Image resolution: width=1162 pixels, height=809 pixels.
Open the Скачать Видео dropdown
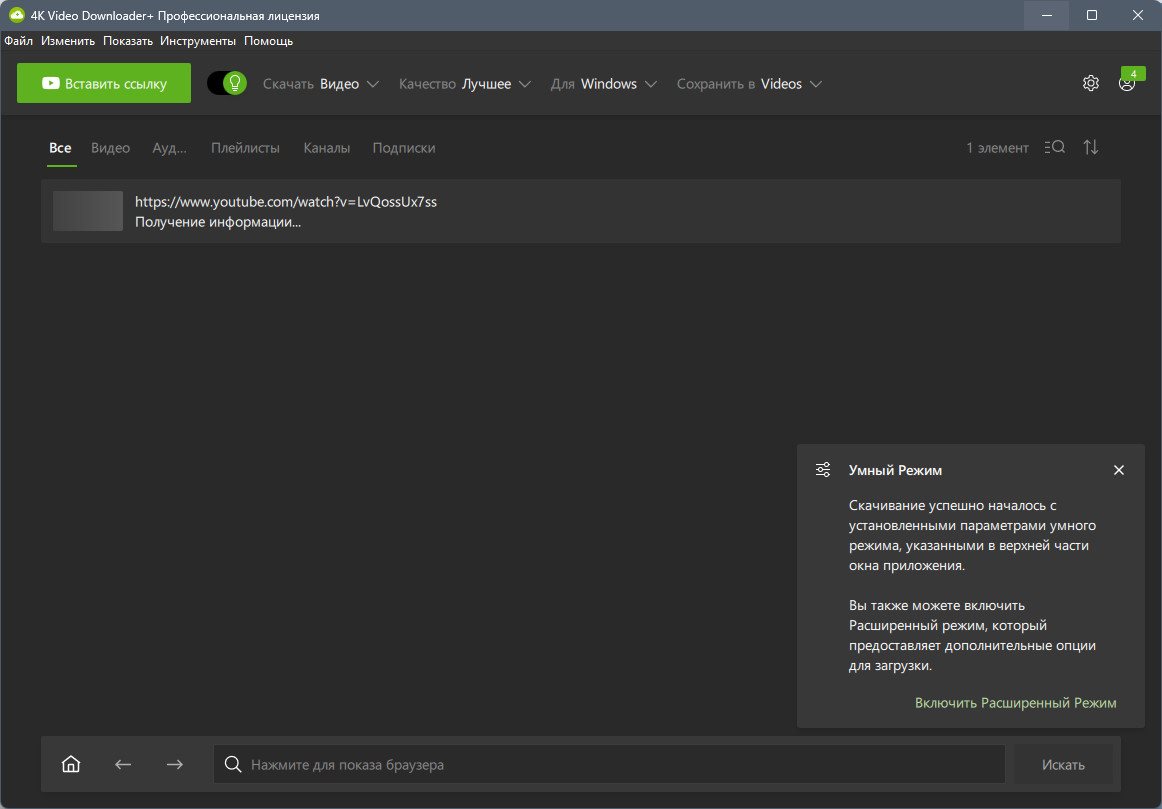click(321, 84)
